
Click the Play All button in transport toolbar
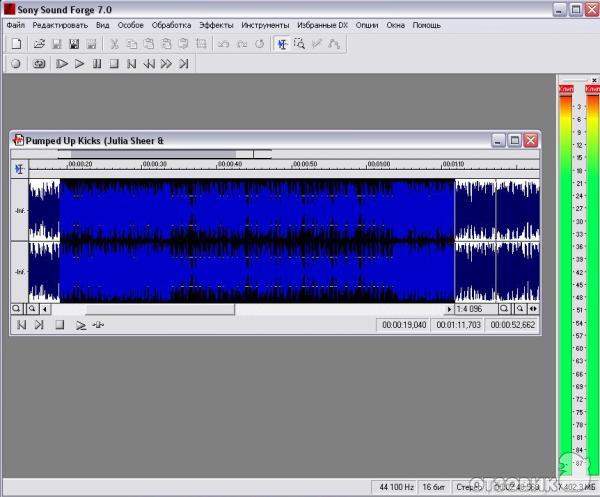[x=62, y=63]
